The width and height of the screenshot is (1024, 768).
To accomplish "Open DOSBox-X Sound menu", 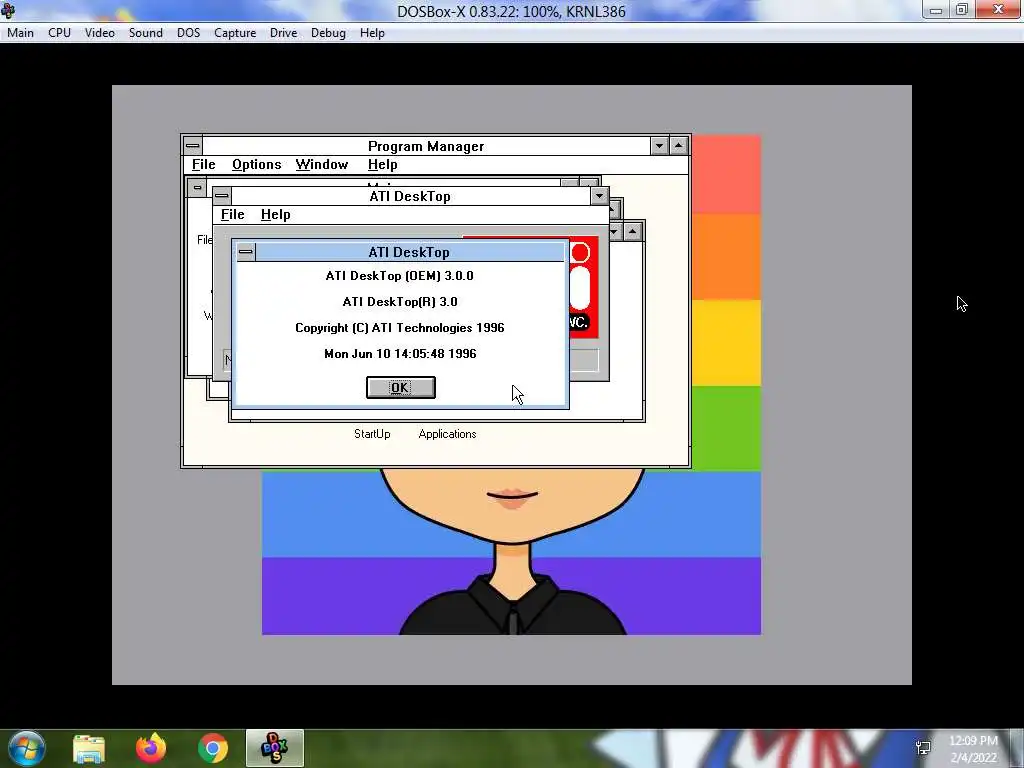I will [x=146, y=33].
